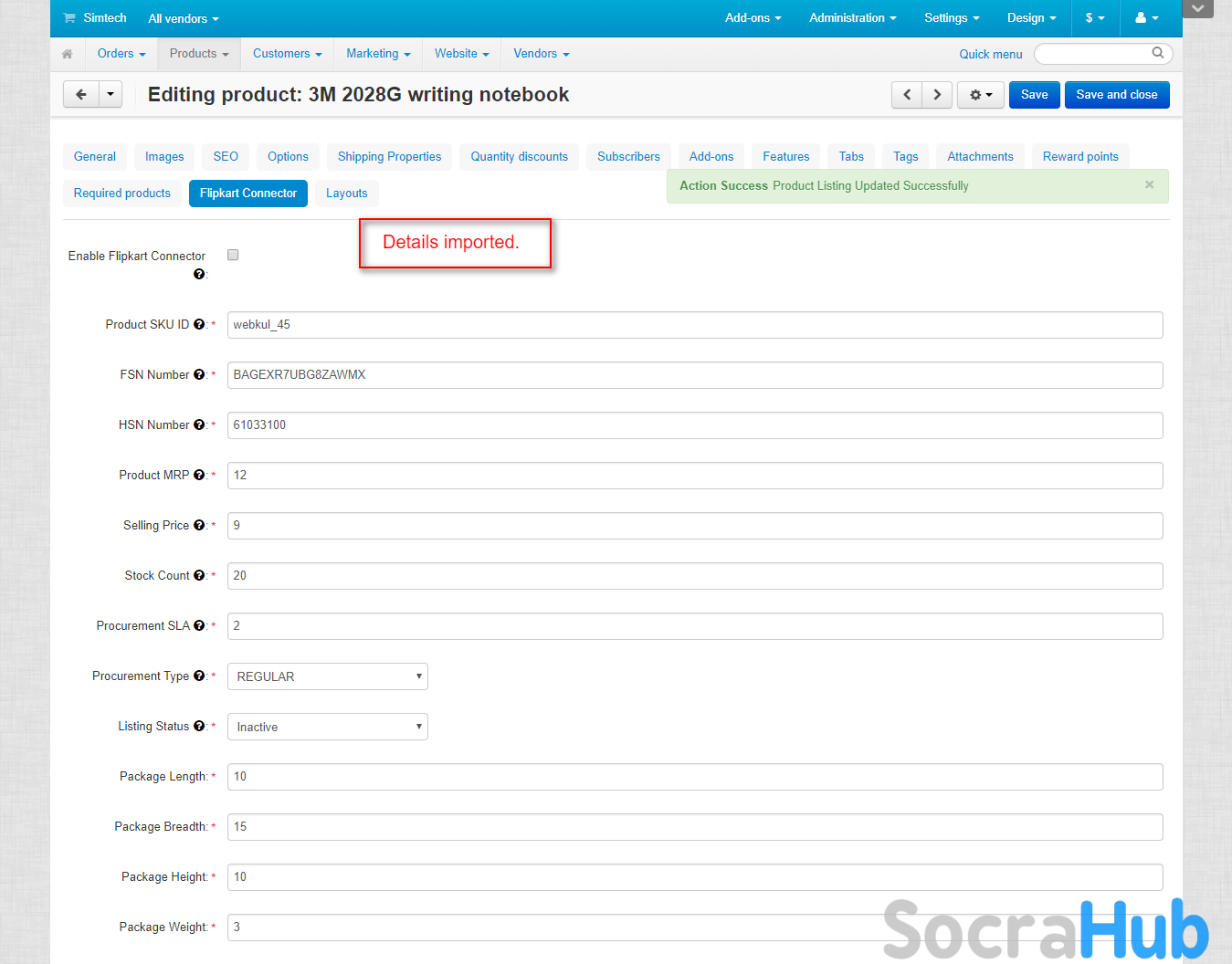Screen dimensions: 1232x964
Task: Enable the Flipkart Connector checkbox
Action: [x=233, y=255]
